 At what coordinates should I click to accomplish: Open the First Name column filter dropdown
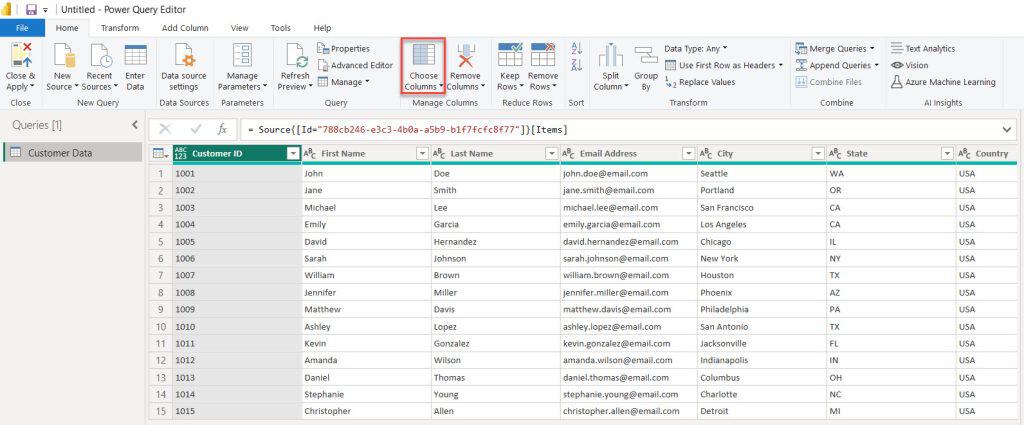point(422,153)
